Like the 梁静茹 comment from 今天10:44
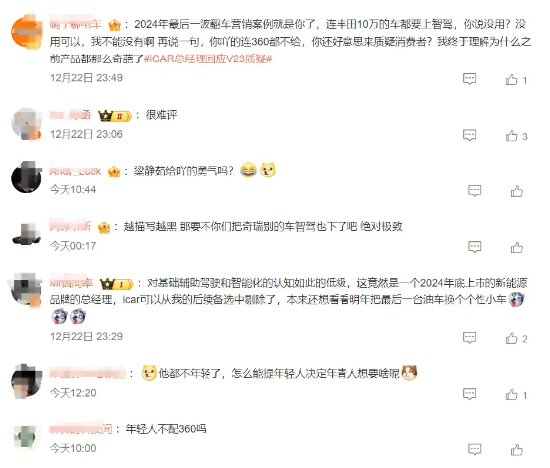Image resolution: width=550 pixels, height=468 pixels. (517, 191)
